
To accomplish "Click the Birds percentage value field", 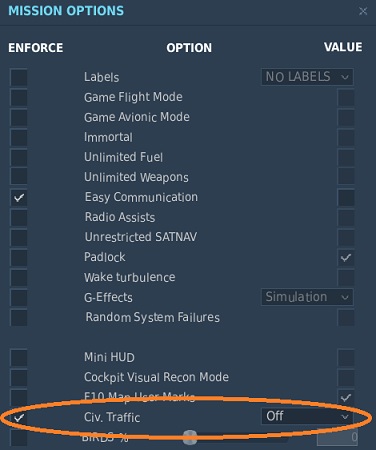I will (338, 437).
